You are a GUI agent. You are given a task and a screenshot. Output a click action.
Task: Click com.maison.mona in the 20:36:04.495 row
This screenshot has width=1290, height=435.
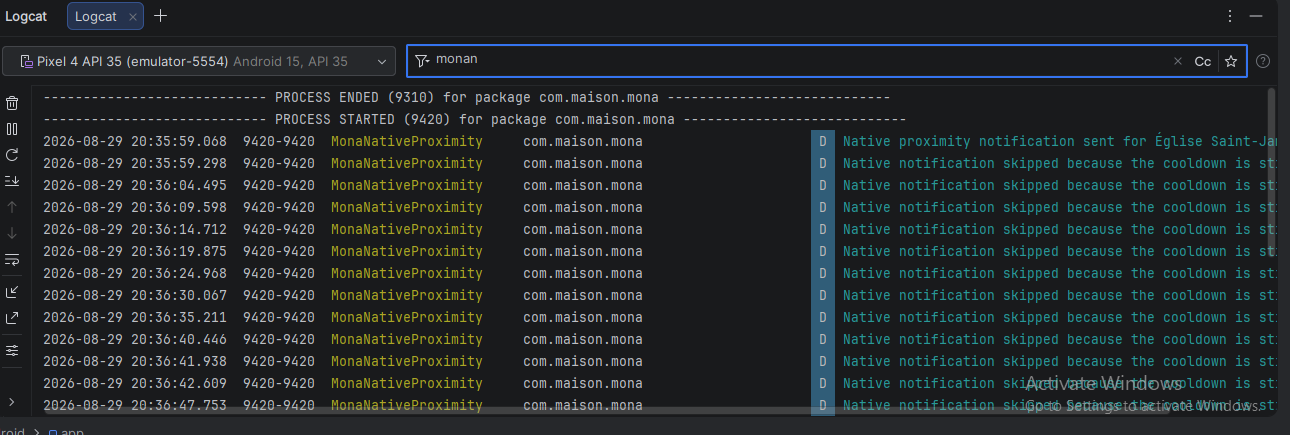click(x=583, y=186)
